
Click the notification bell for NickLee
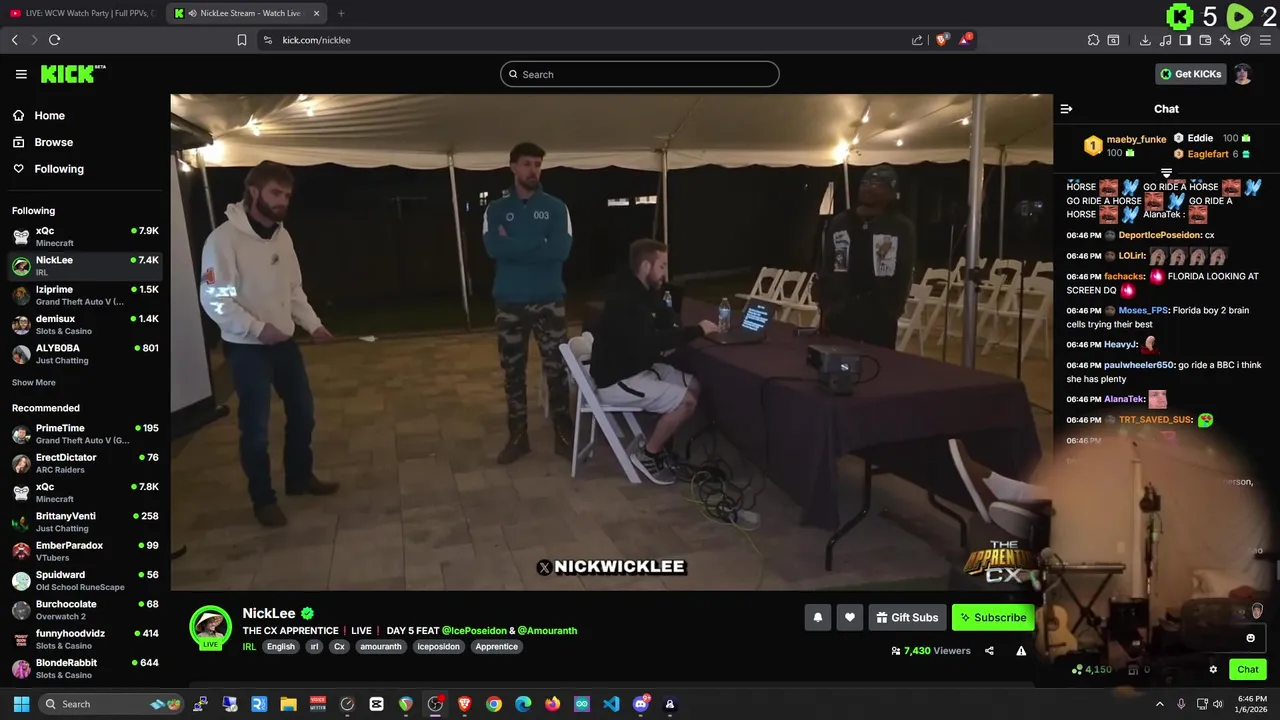pos(818,618)
